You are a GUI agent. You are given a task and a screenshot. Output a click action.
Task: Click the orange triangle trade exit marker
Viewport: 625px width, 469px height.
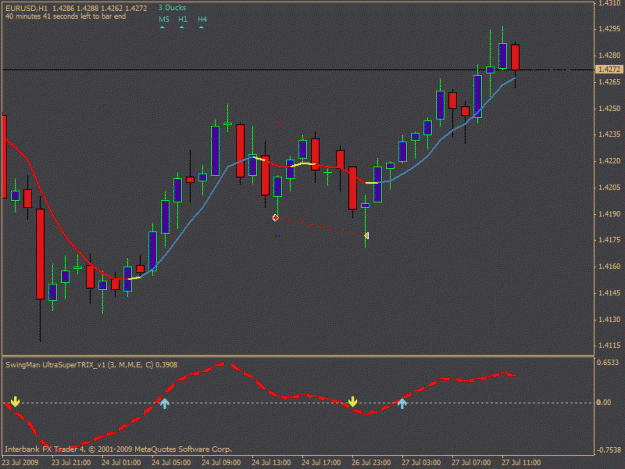[366, 235]
